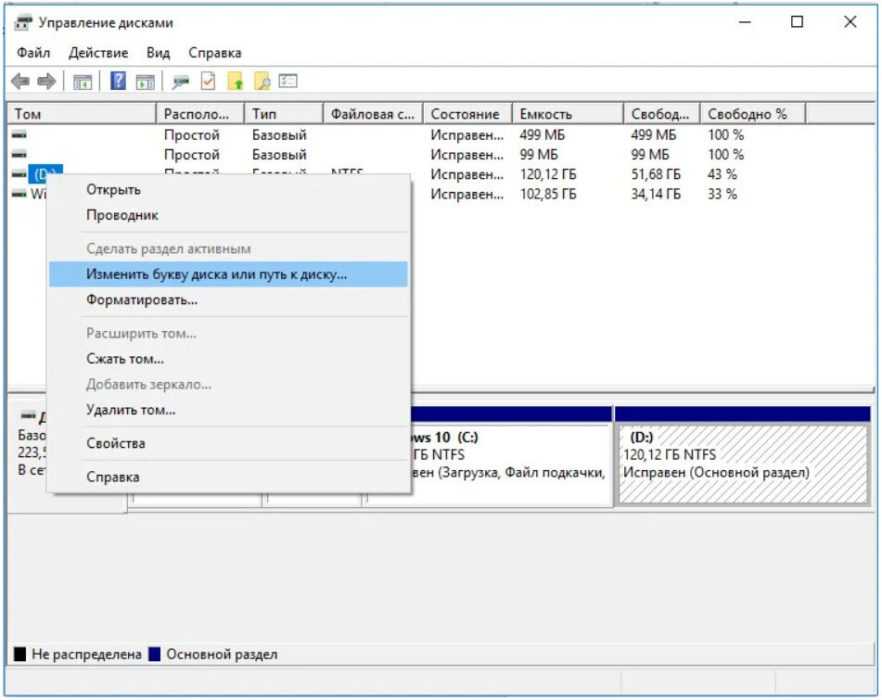
Task: Click the folder with magnifier toolbar icon
Action: point(262,81)
